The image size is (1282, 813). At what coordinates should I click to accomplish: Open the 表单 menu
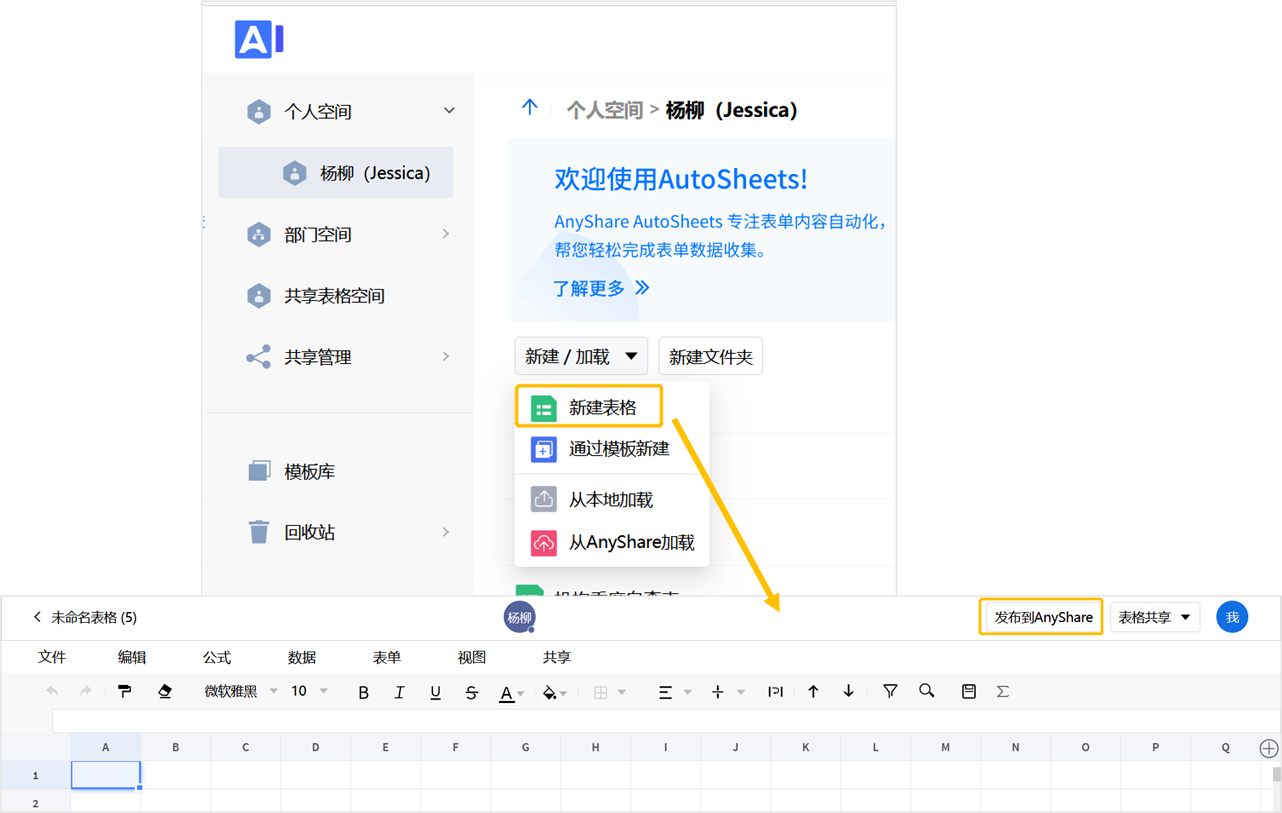tap(387, 657)
